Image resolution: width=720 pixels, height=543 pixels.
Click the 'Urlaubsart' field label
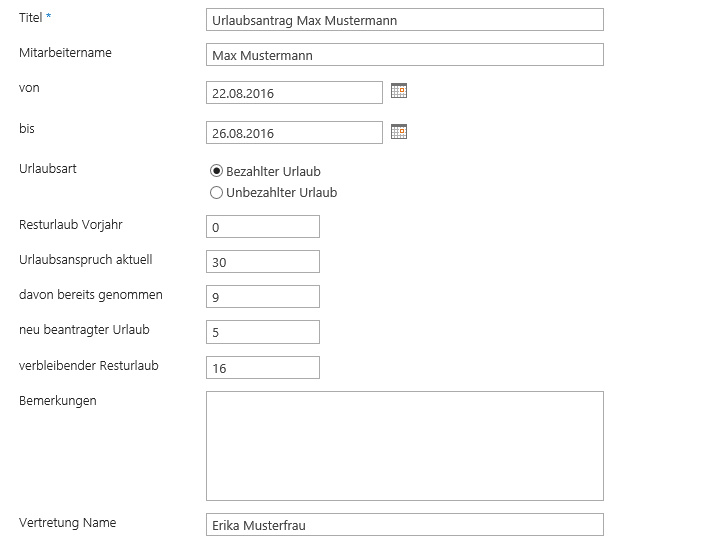tap(48, 168)
